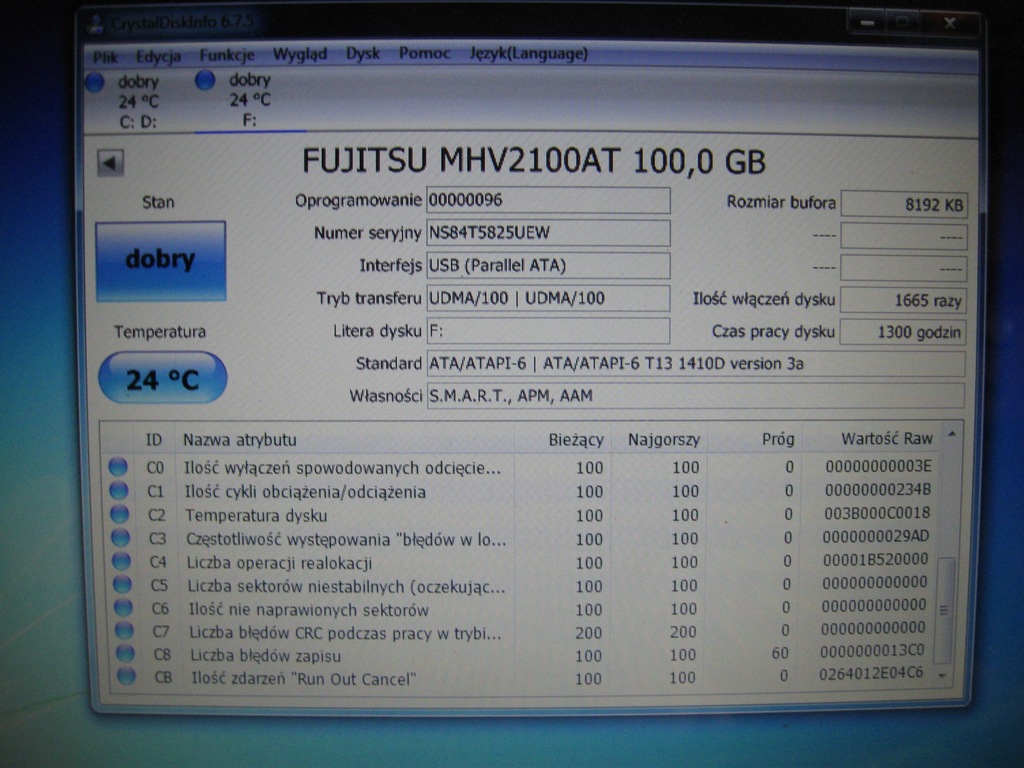
Task: Click the attribute list scroll down arrow
Action: (x=942, y=675)
